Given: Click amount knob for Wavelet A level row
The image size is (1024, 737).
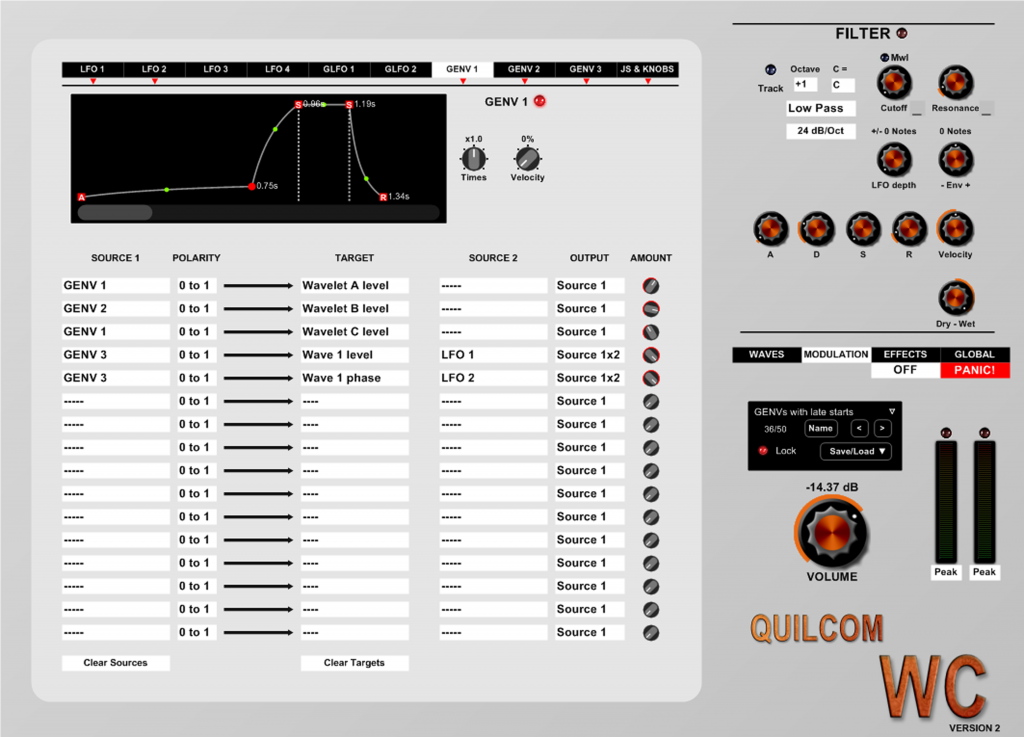Looking at the screenshot, I should tap(651, 286).
